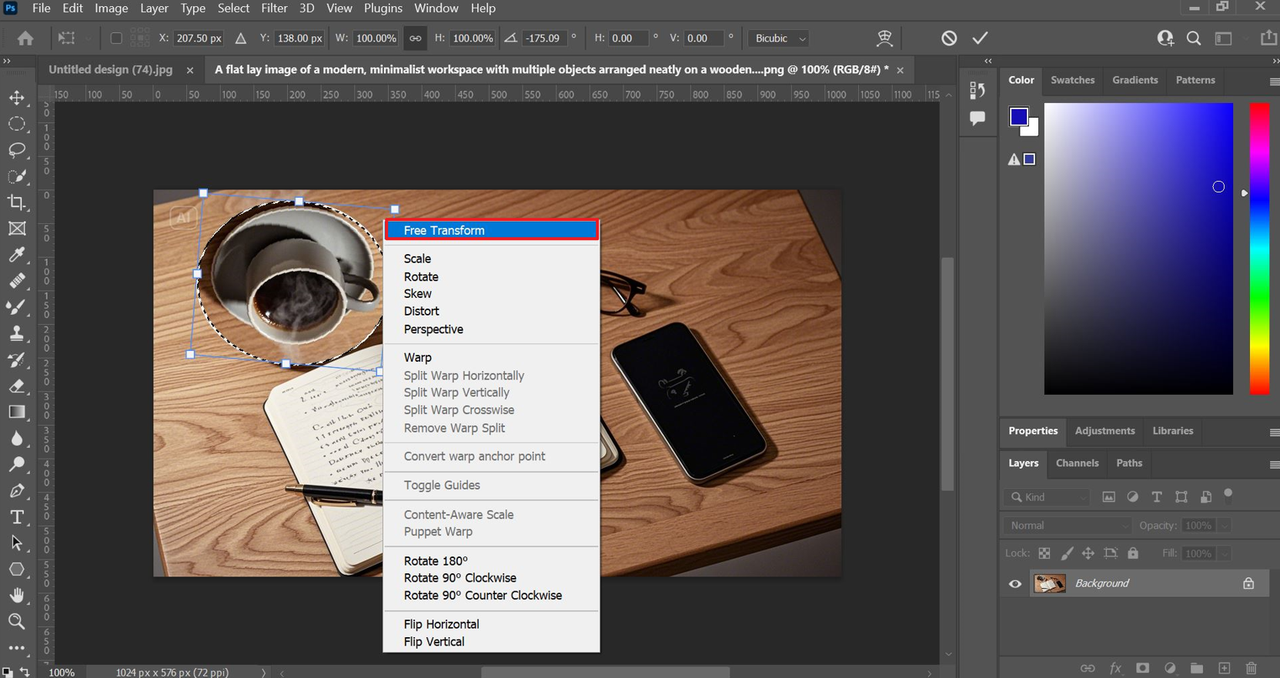The height and width of the screenshot is (678, 1280).
Task: Open the Opacity dropdown arrow
Action: click(1225, 525)
